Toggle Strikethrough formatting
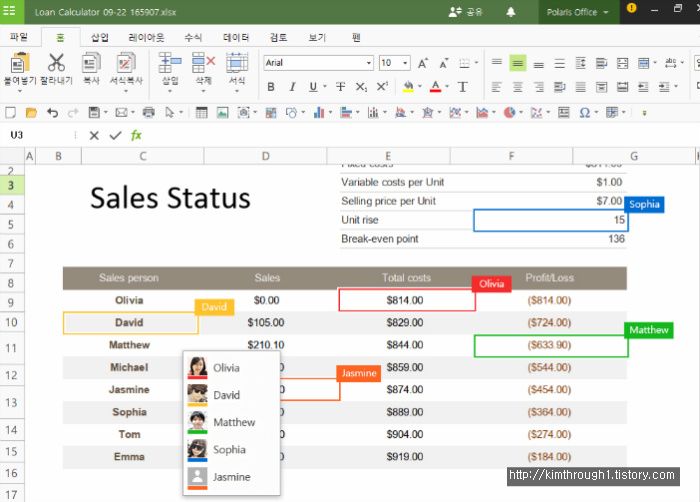Image resolution: width=700 pixels, height=502 pixels. point(340,87)
